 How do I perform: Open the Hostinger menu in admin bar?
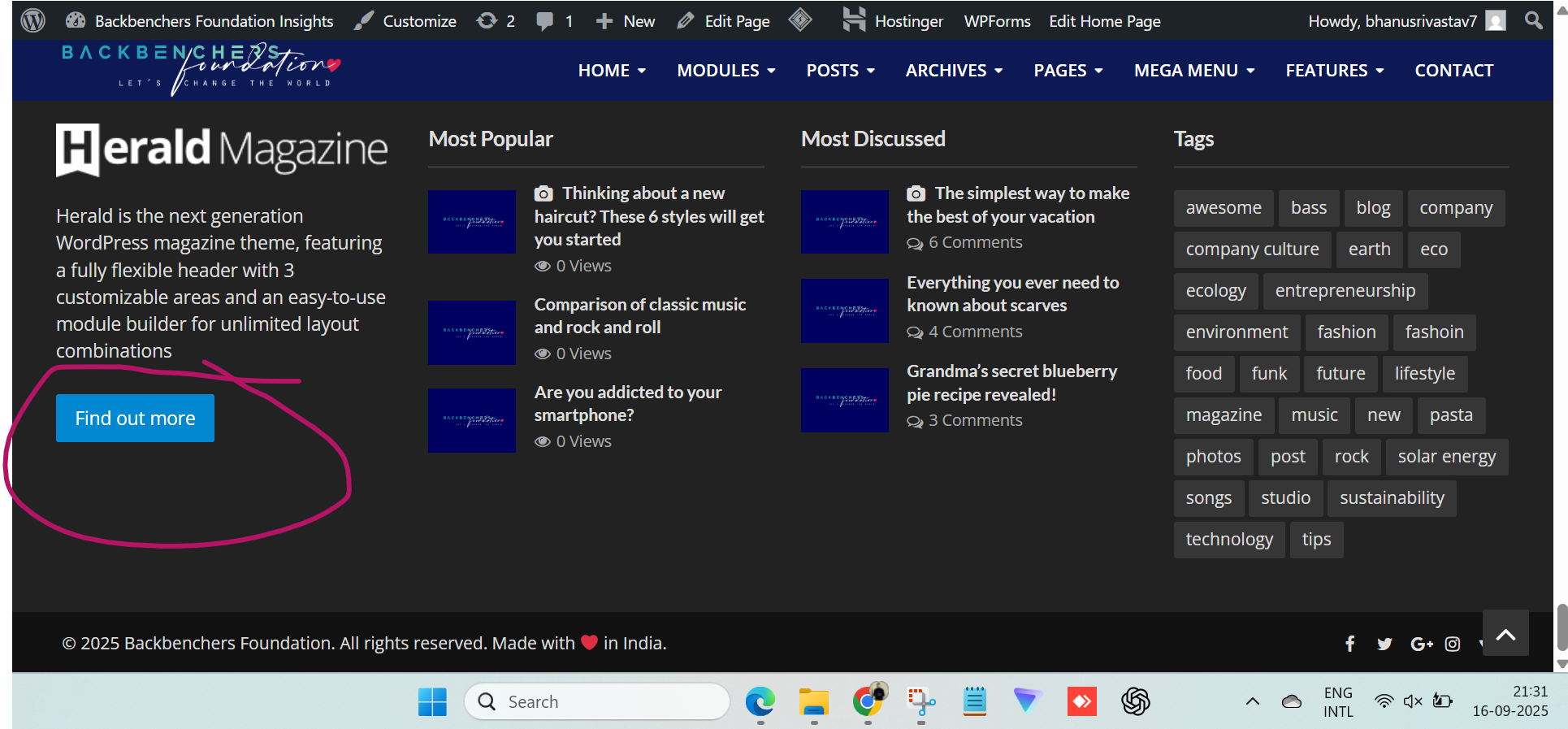(x=893, y=21)
